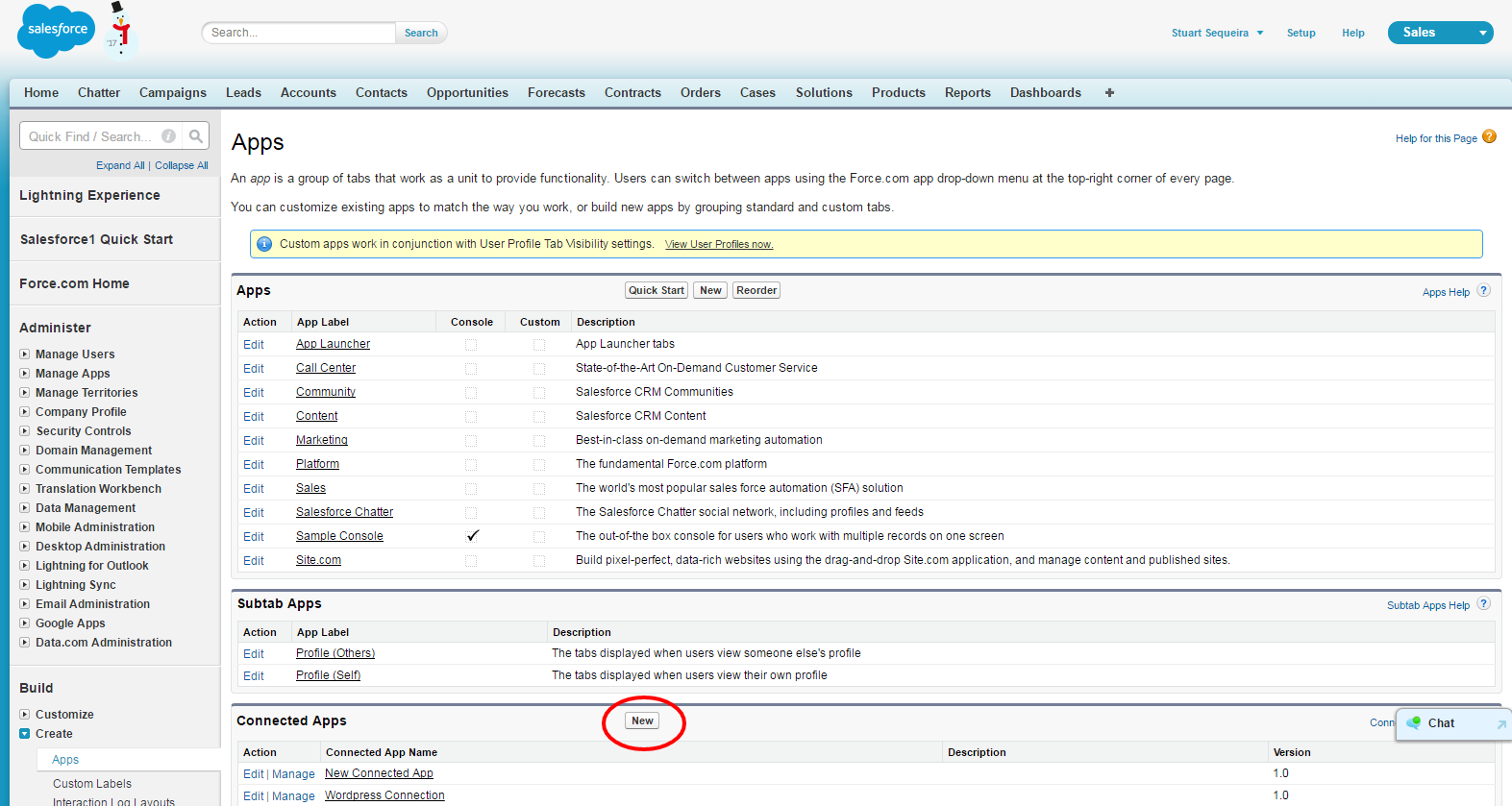This screenshot has height=806, width=1512.
Task: Collapse the Create section in sidebar
Action: (x=25, y=734)
